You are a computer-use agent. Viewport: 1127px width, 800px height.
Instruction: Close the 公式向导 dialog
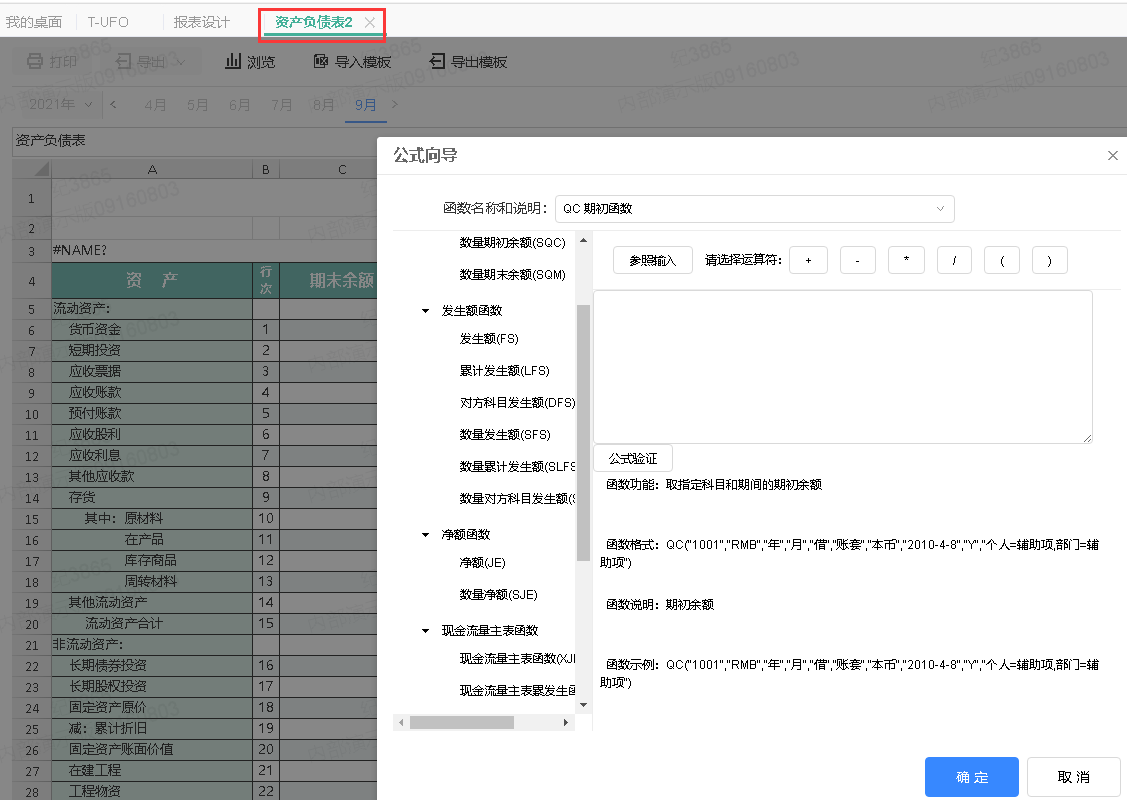pyautogui.click(x=1113, y=155)
